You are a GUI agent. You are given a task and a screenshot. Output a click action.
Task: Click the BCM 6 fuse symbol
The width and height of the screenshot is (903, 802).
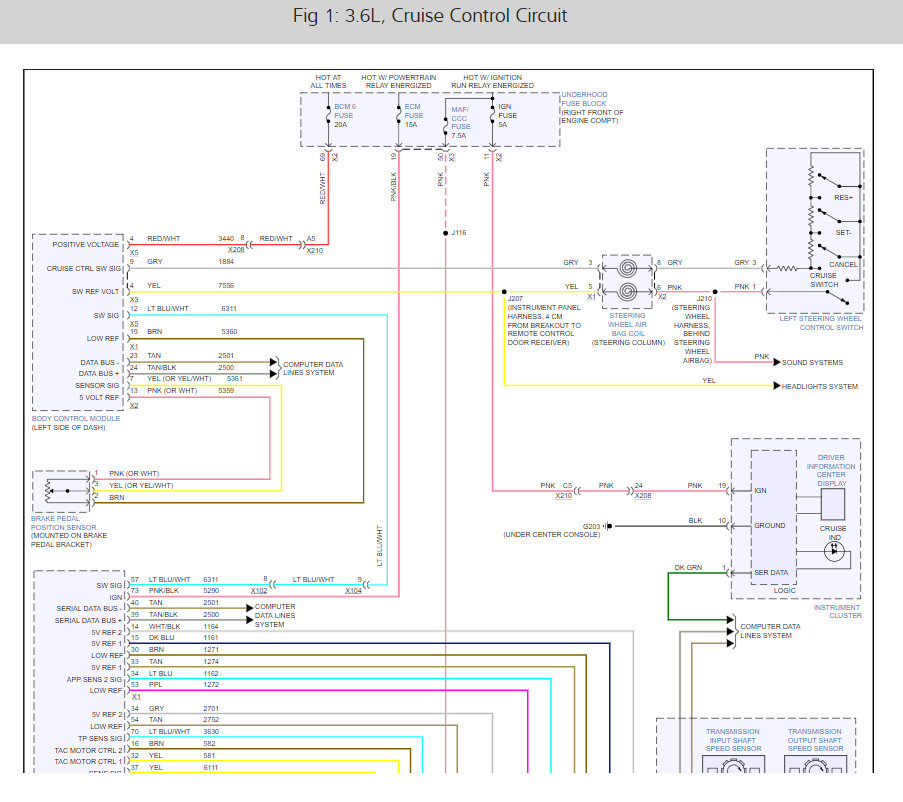click(x=328, y=114)
